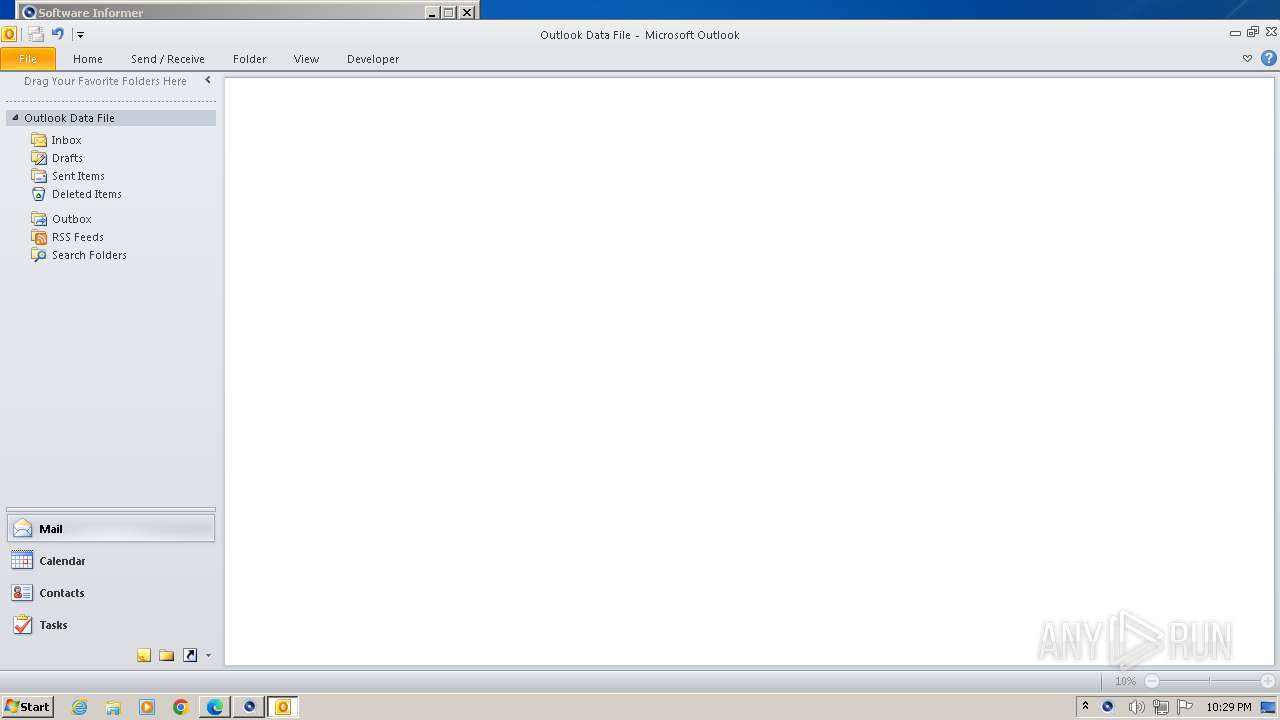Open the Developer tab
Viewport: 1280px width, 720px height.
(x=373, y=59)
